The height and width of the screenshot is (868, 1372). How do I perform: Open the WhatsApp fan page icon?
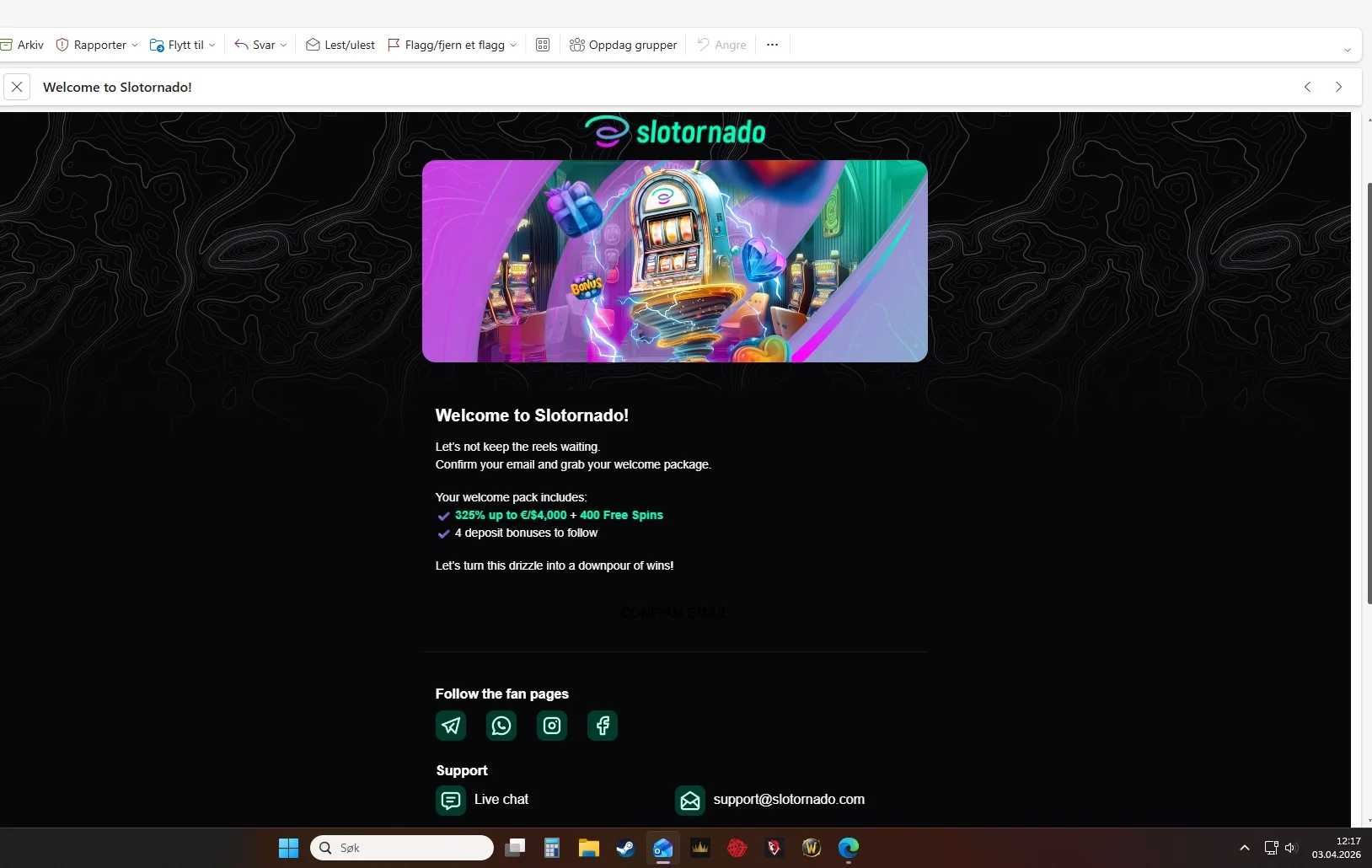point(501,726)
